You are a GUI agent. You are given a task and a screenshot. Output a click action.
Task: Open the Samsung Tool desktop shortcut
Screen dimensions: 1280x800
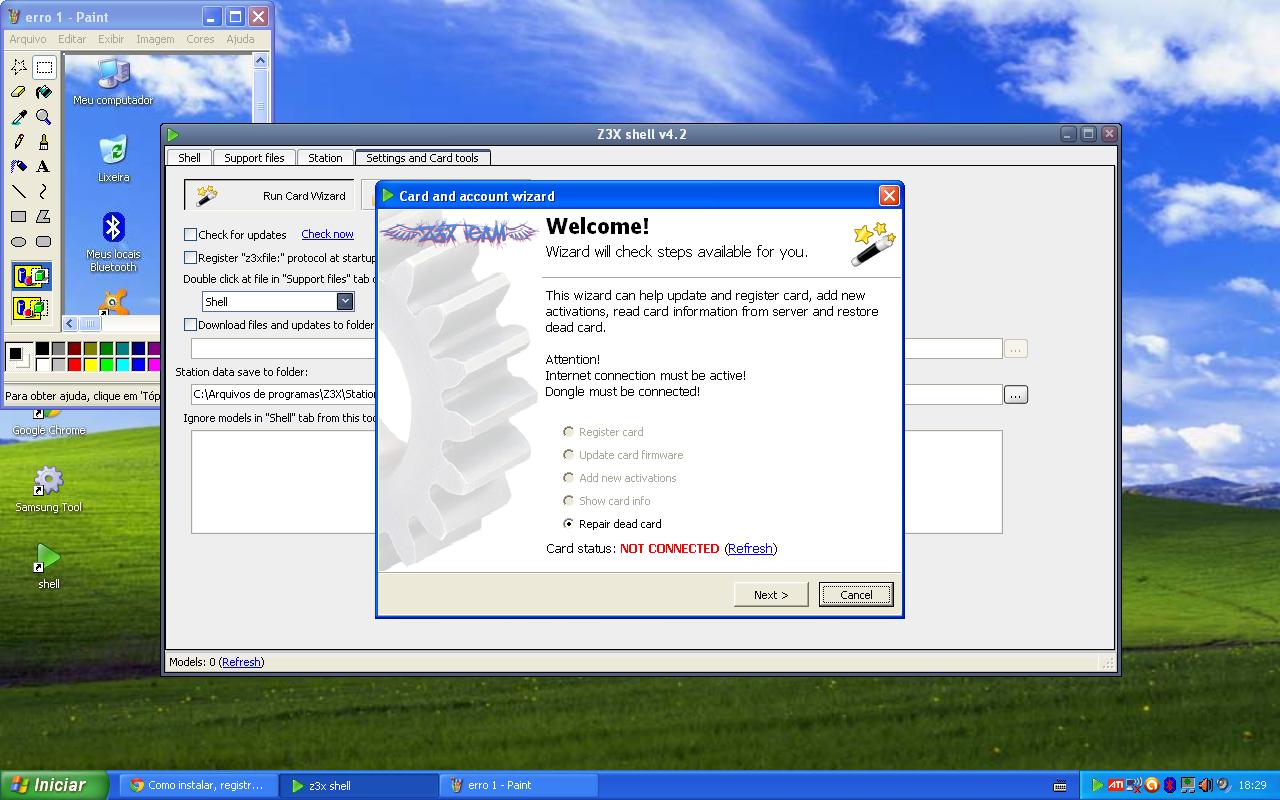48,489
